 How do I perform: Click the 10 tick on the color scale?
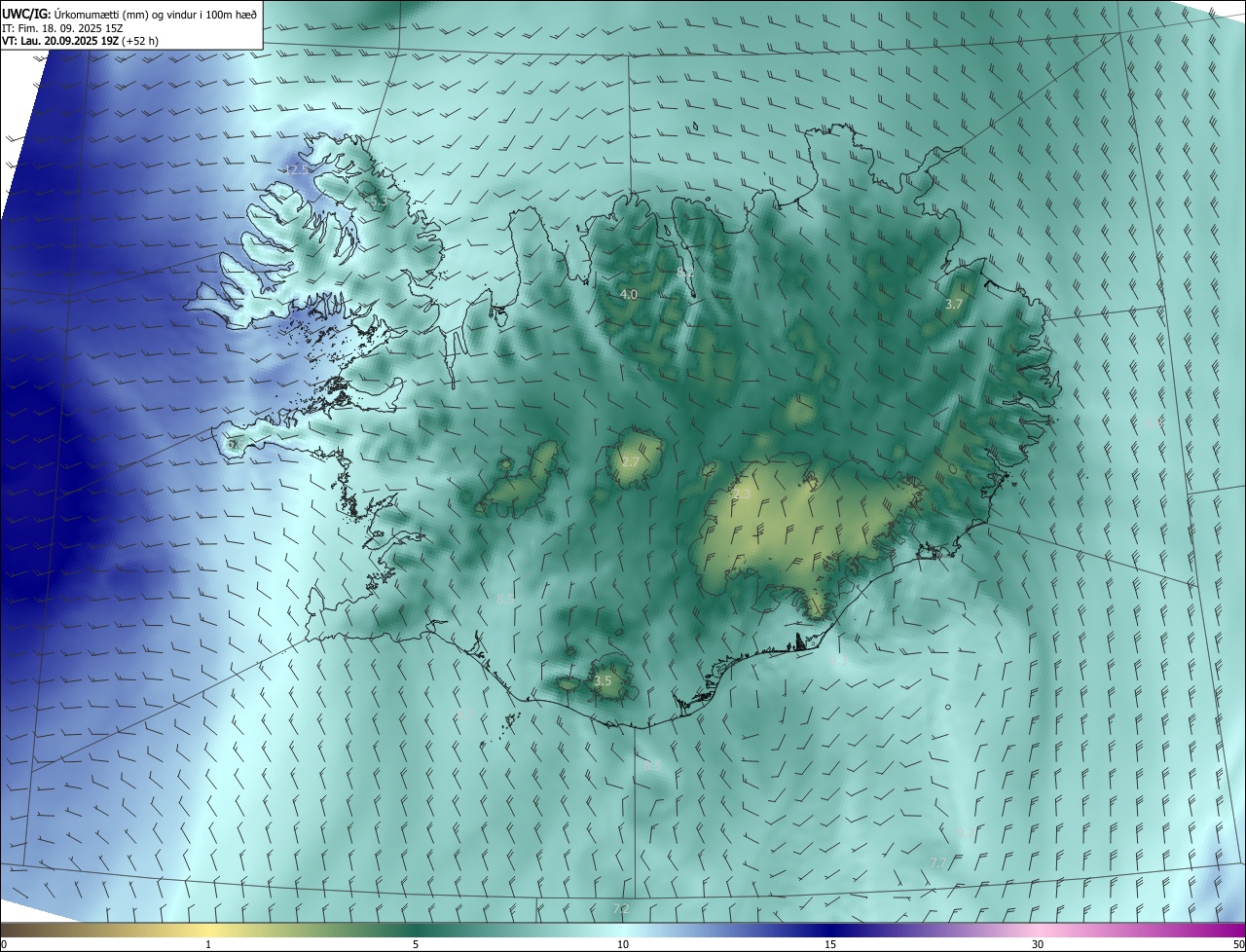pos(623,944)
